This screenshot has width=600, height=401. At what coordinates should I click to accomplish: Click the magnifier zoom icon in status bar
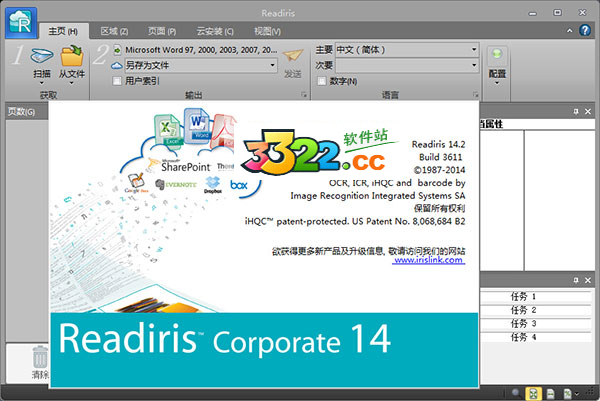[516, 393]
